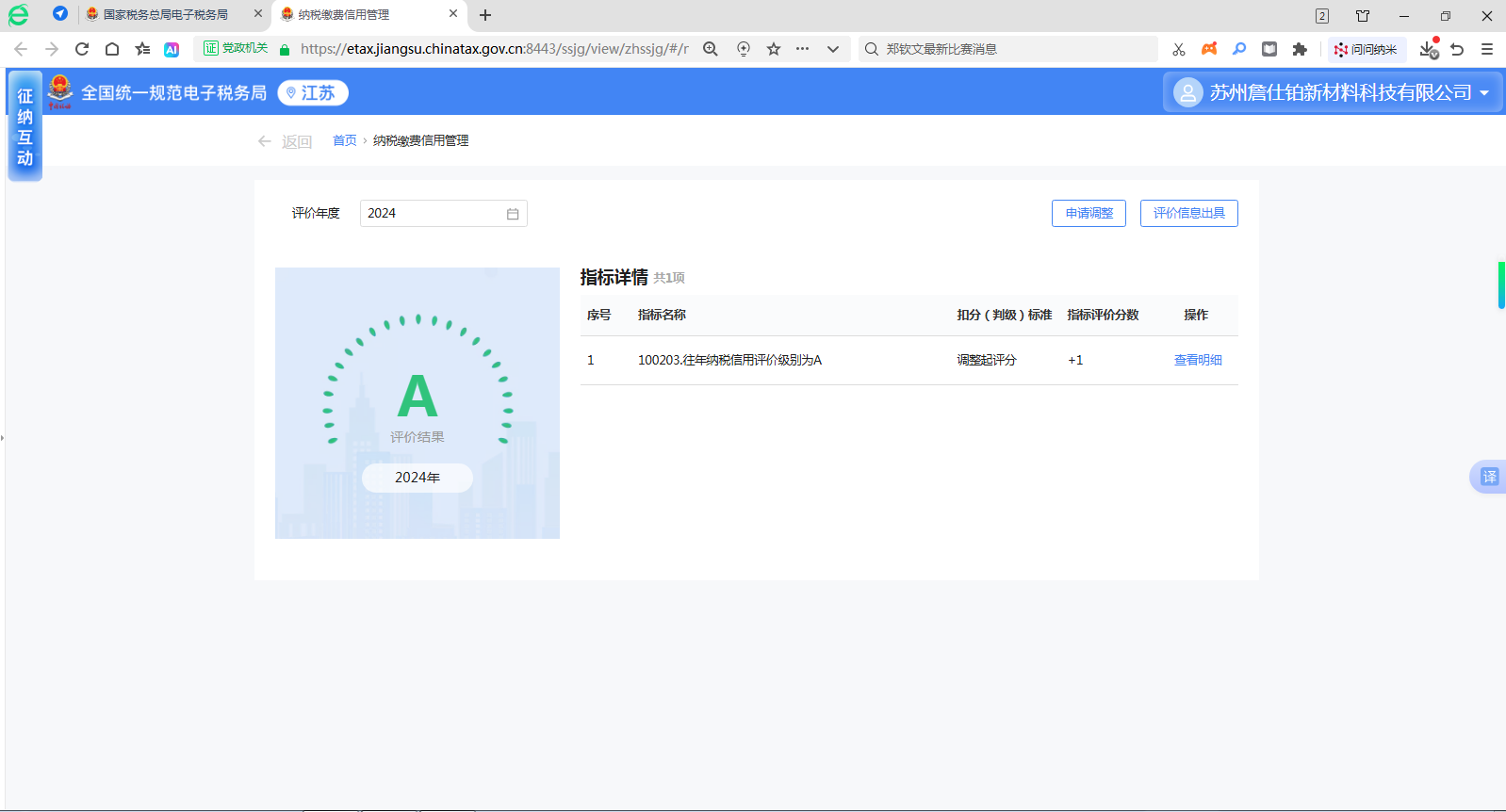This screenshot has height=812, width=1506.
Task: Click the zoom magnifier icon in address bar
Action: [711, 49]
